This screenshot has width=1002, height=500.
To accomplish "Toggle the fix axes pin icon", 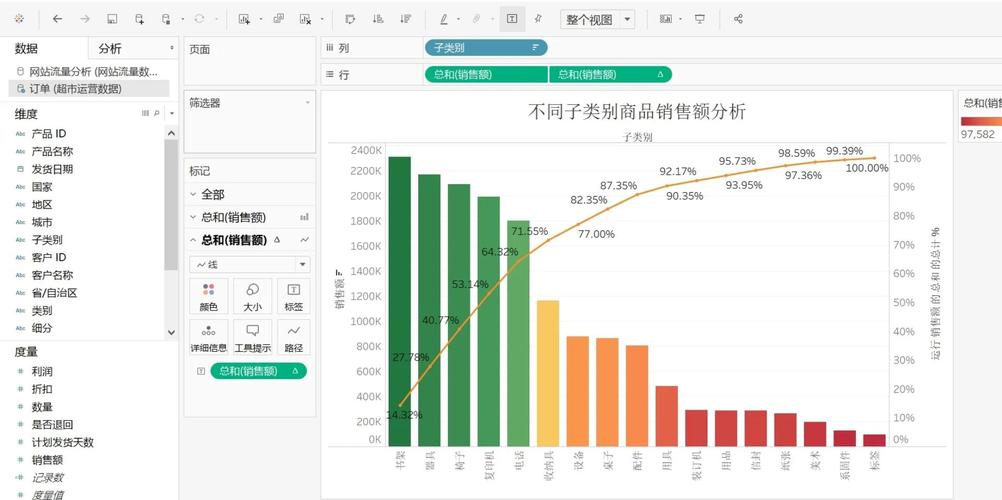I will coord(539,19).
